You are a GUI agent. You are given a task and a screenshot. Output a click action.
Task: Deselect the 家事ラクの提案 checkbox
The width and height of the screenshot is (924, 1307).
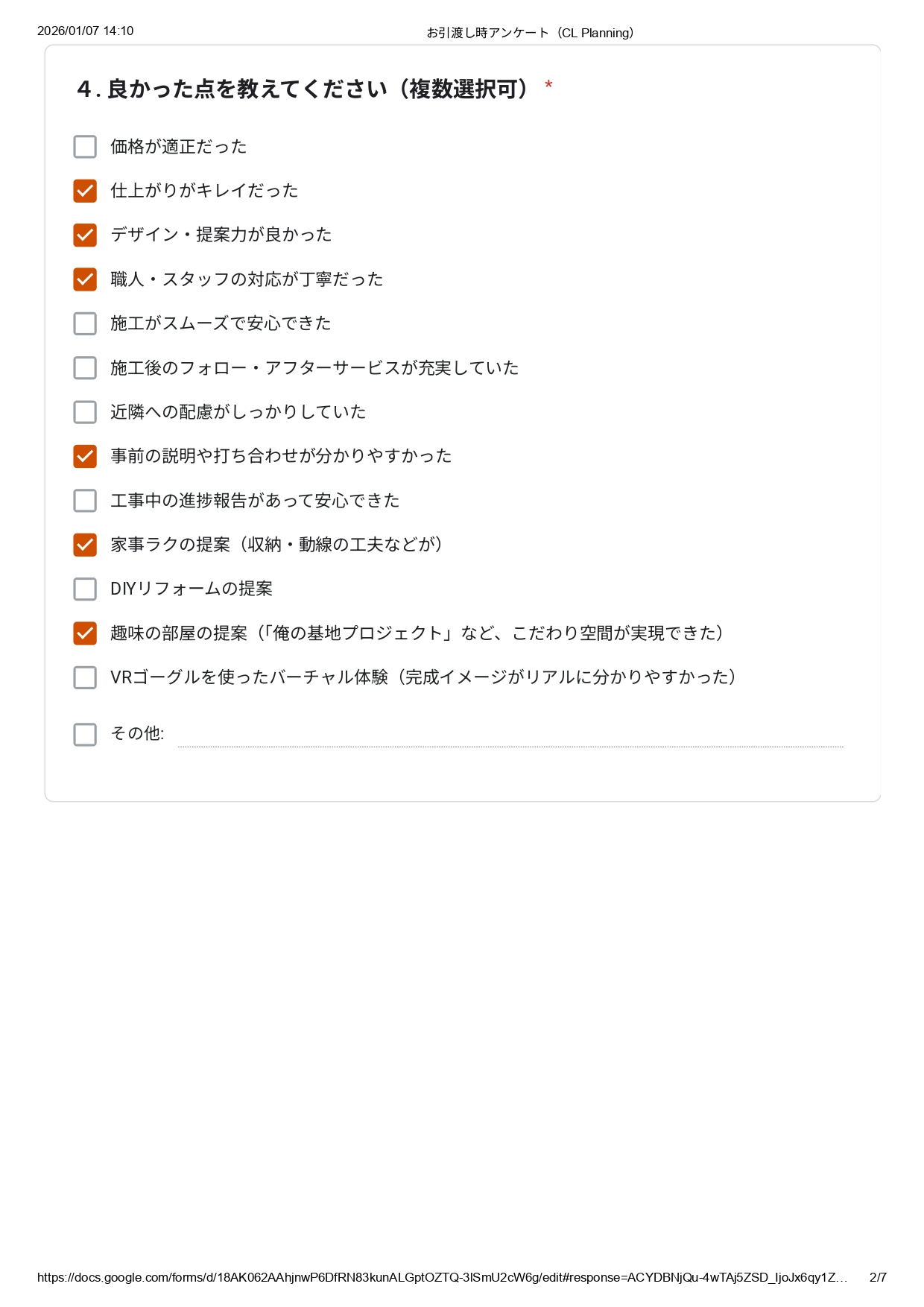click(x=85, y=545)
